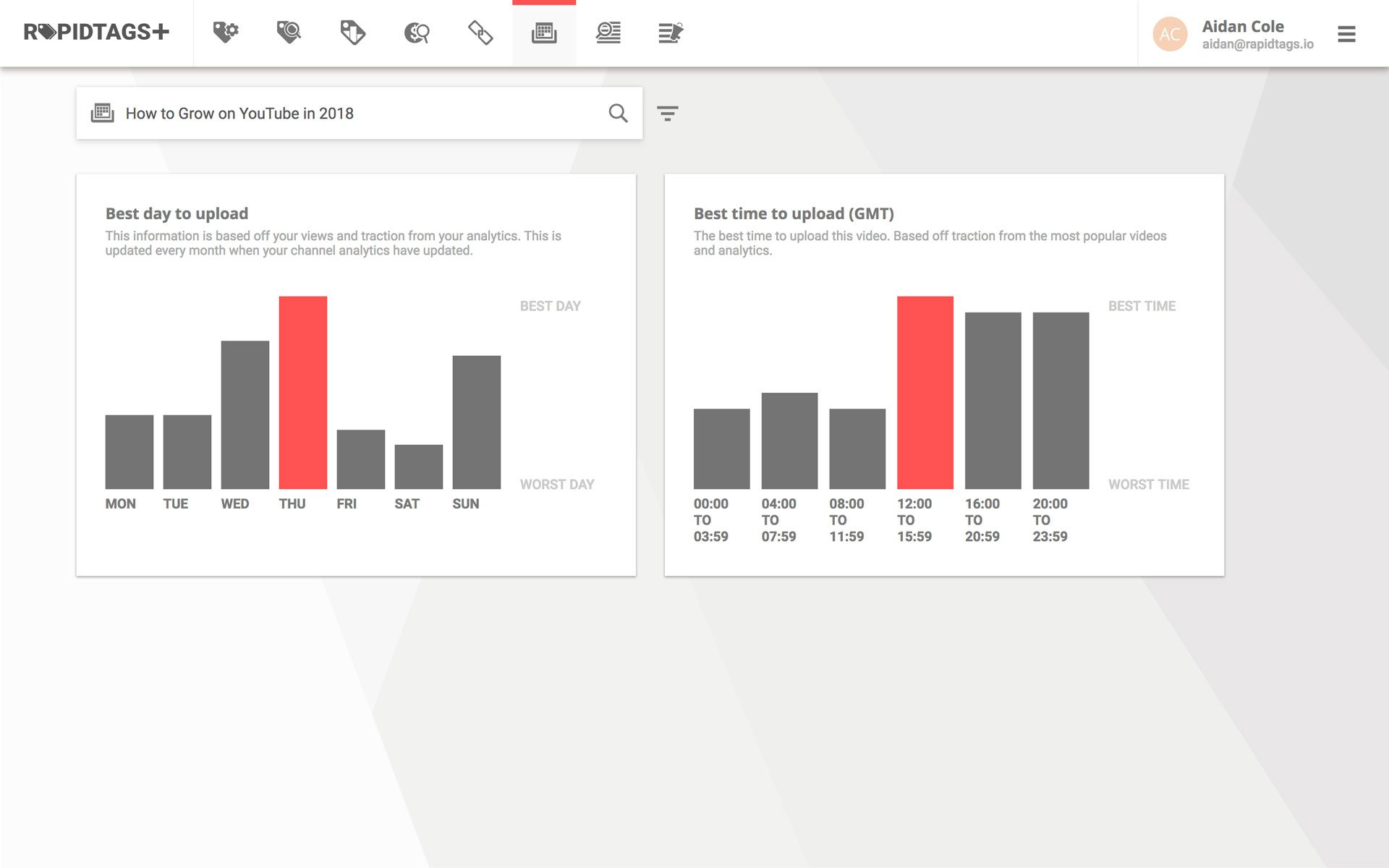
Task: Click the RapidTags+ logo
Action: pyautogui.click(x=96, y=32)
